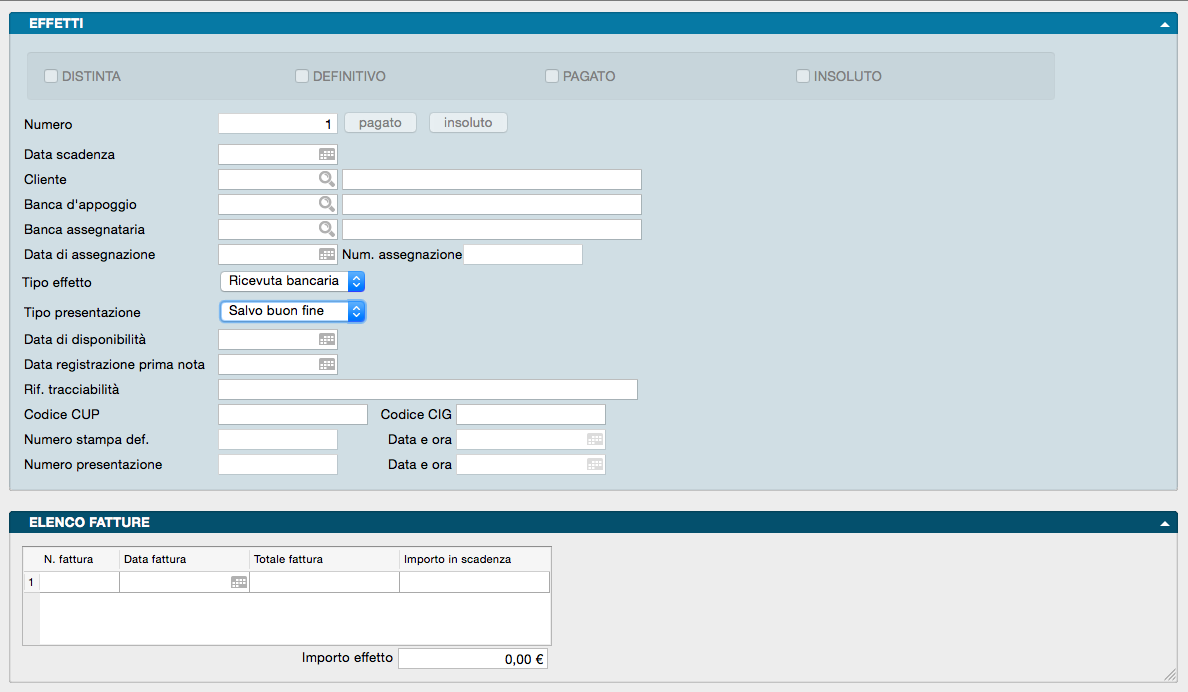Toggle the DEFINITIVO checkbox

[x=302, y=76]
